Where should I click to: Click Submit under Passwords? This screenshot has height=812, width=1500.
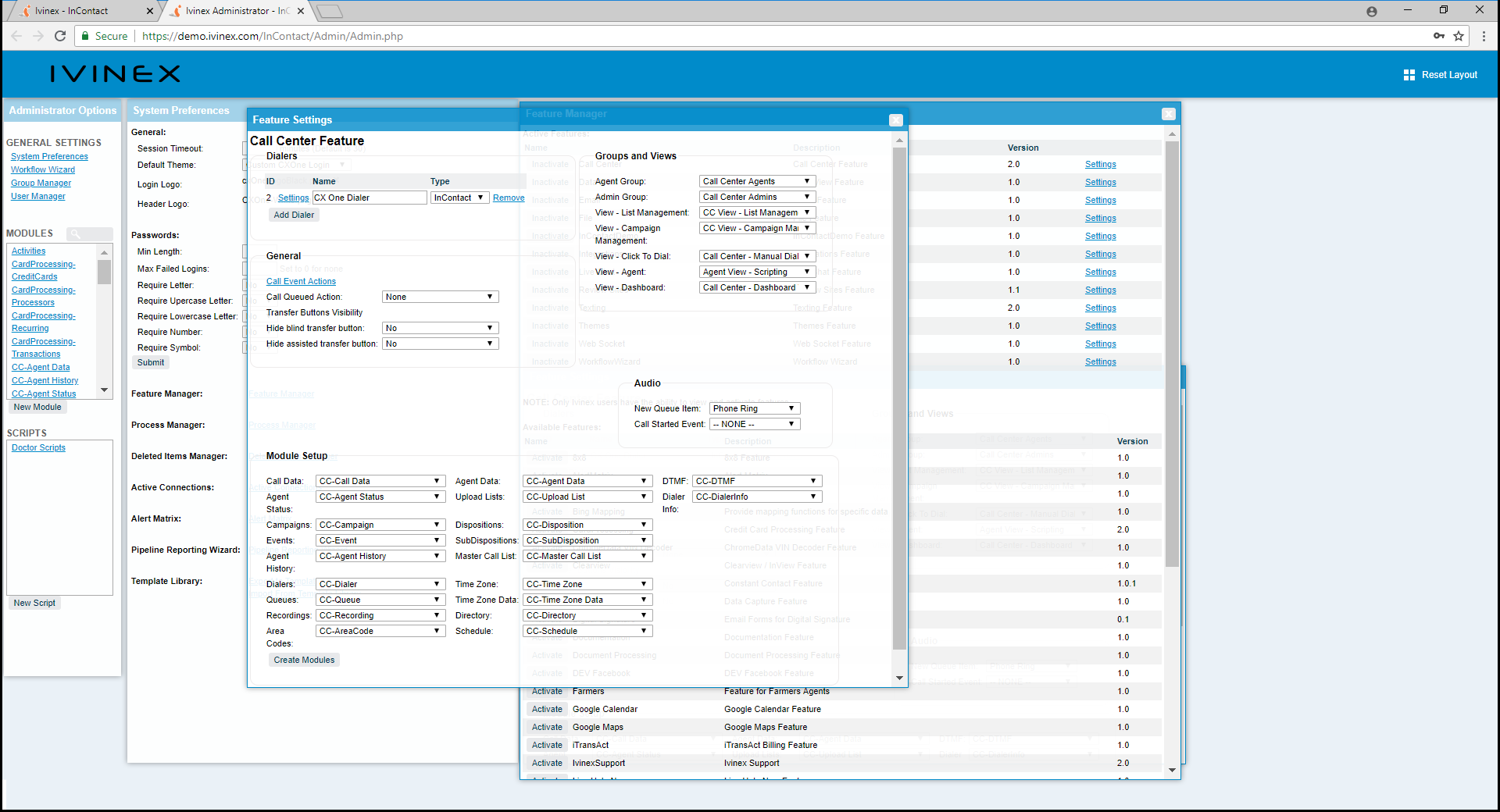[x=151, y=362]
